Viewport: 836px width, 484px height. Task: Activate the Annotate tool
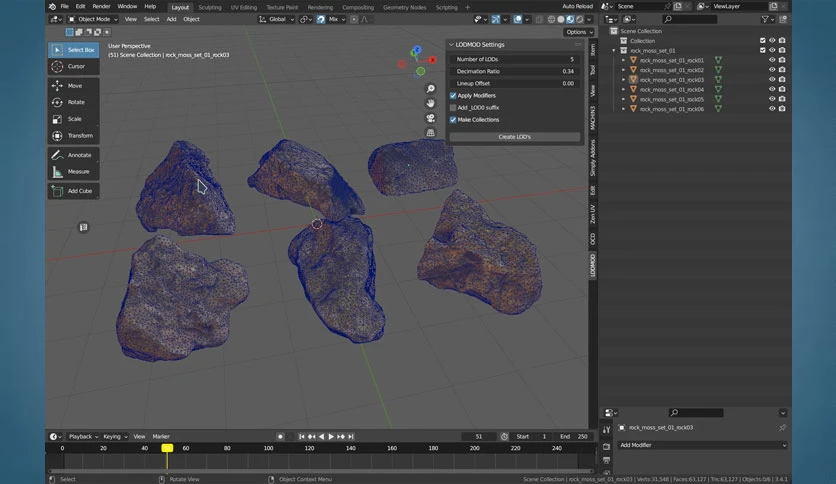click(x=74, y=155)
